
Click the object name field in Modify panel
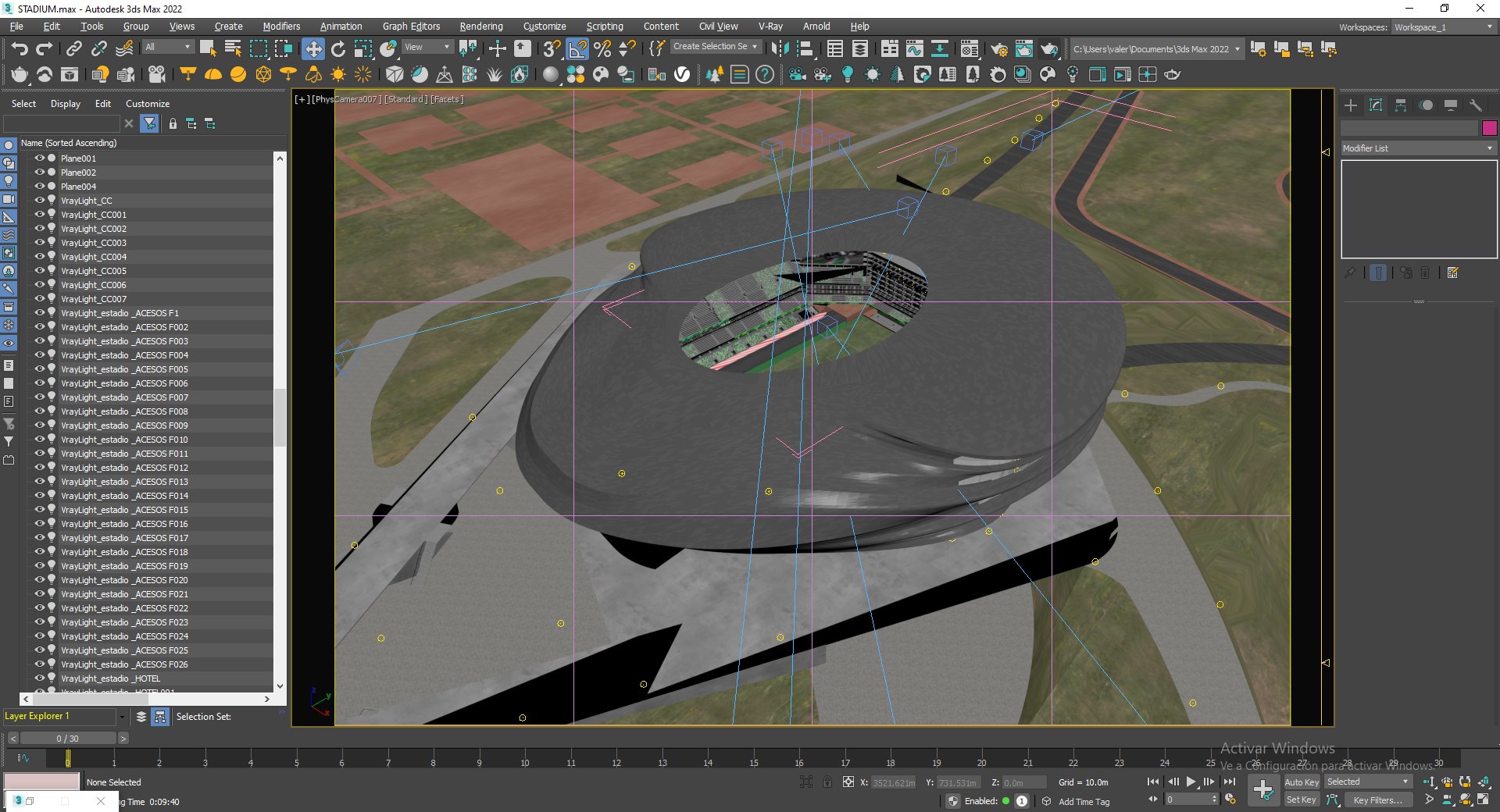pos(1410,128)
